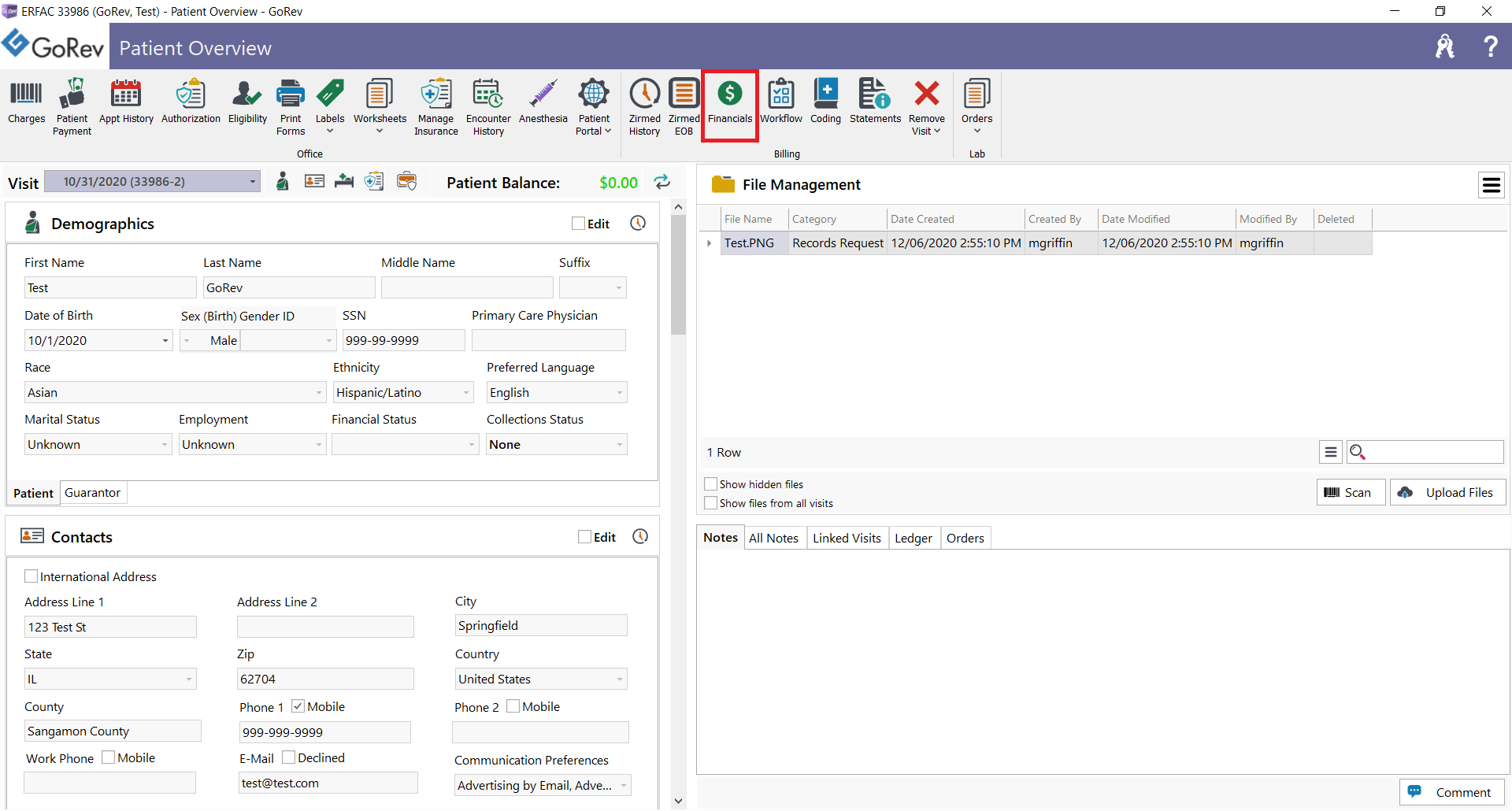Open the help question mark
1512x811 pixels.
click(x=1490, y=46)
